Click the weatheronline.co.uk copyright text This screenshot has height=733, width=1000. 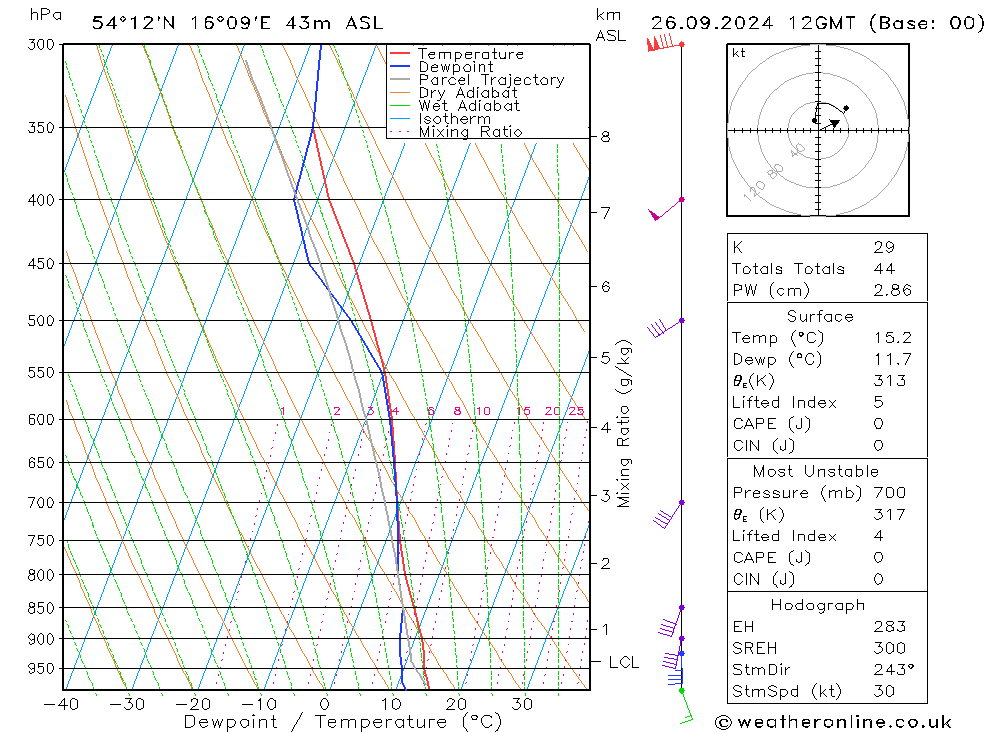point(834,722)
